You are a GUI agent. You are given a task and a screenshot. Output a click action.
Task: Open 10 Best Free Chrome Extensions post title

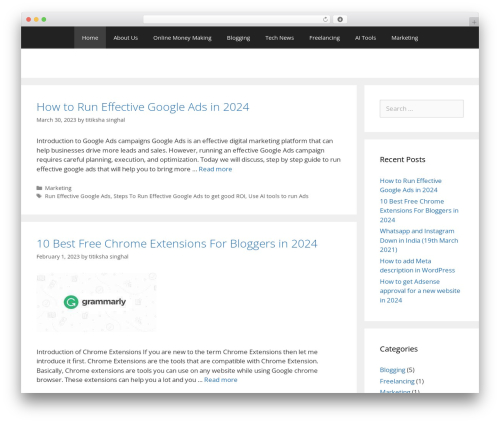click(177, 244)
